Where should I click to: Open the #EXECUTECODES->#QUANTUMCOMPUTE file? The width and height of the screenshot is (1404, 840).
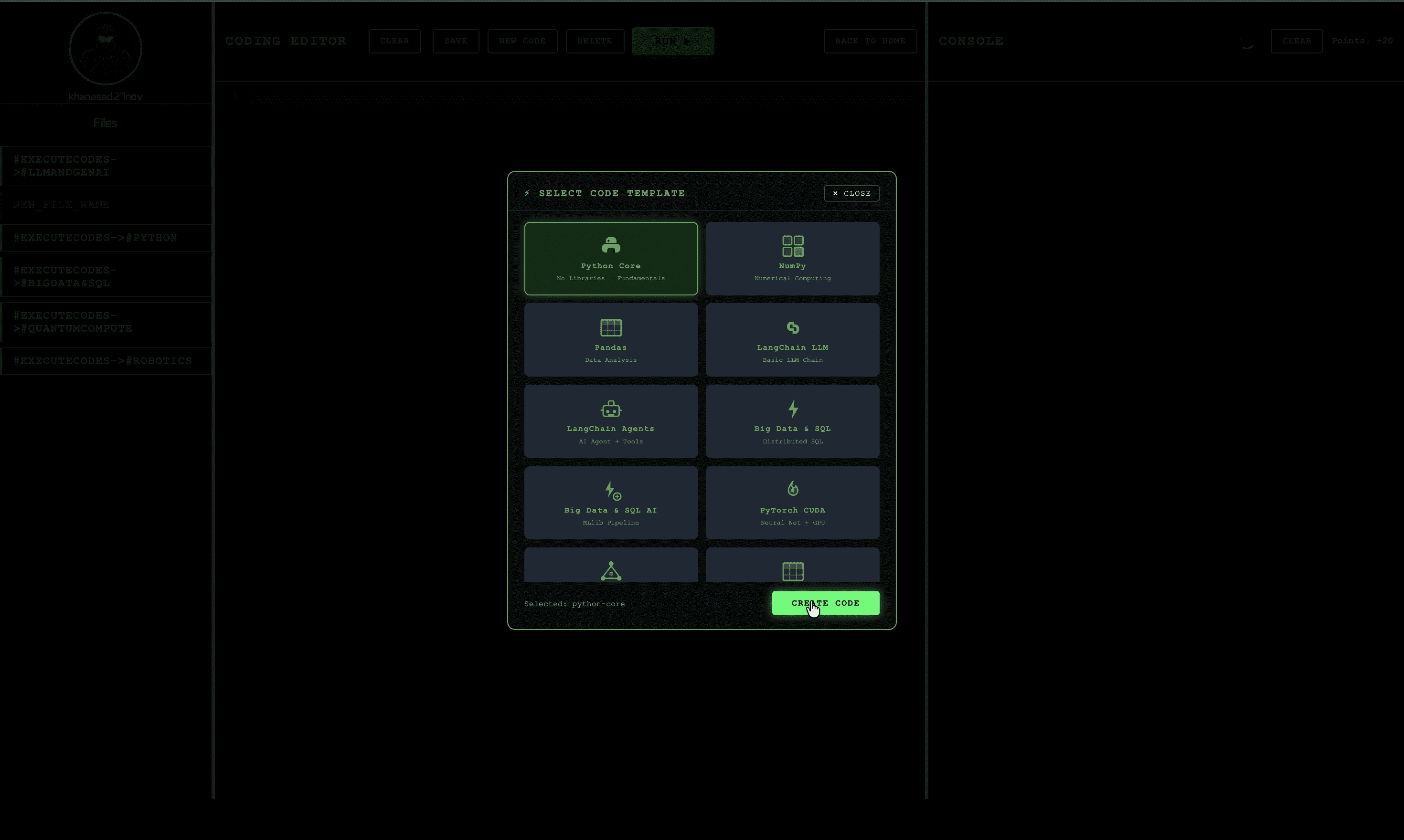pos(106,322)
